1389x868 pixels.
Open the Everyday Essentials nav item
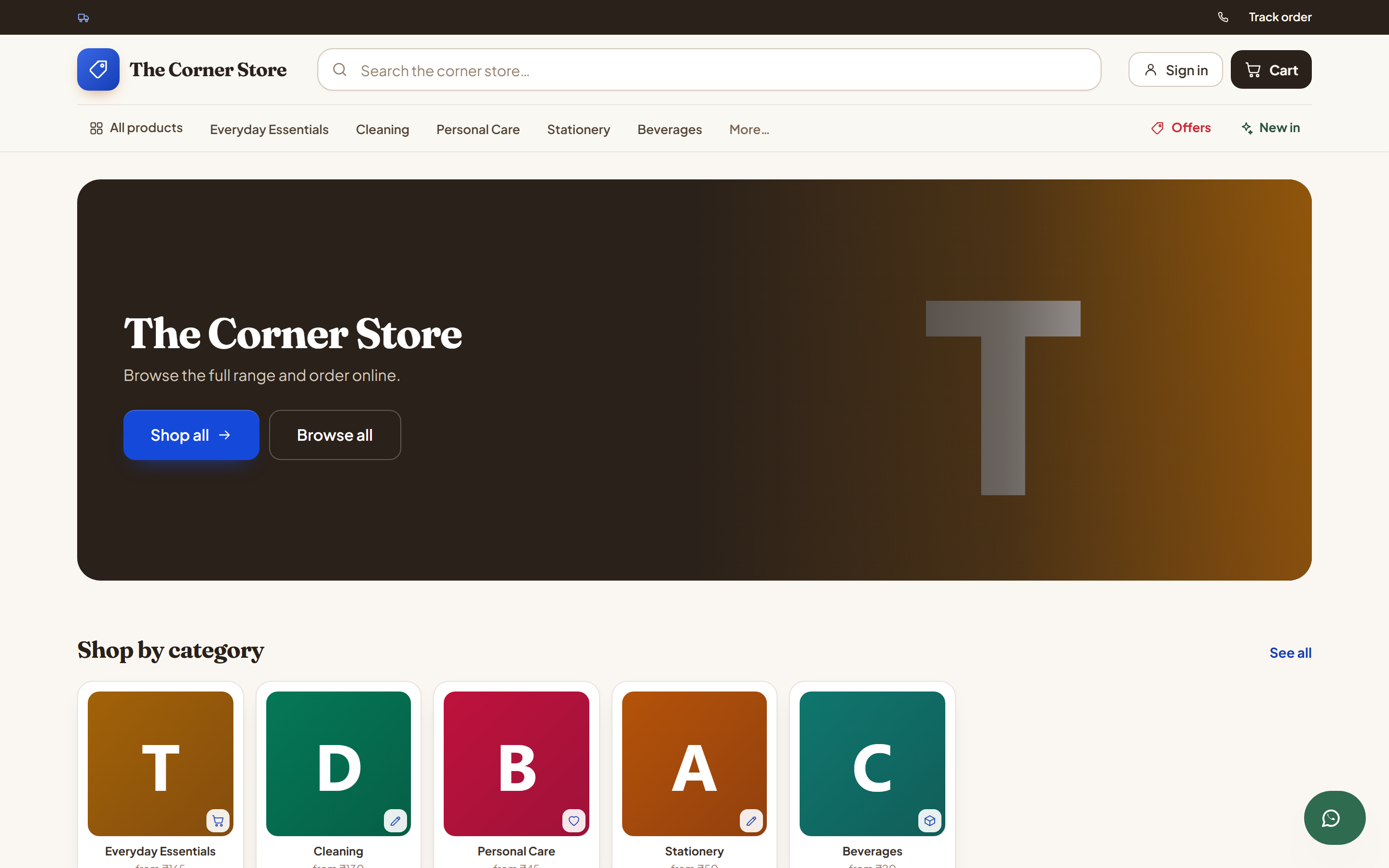pos(269,129)
